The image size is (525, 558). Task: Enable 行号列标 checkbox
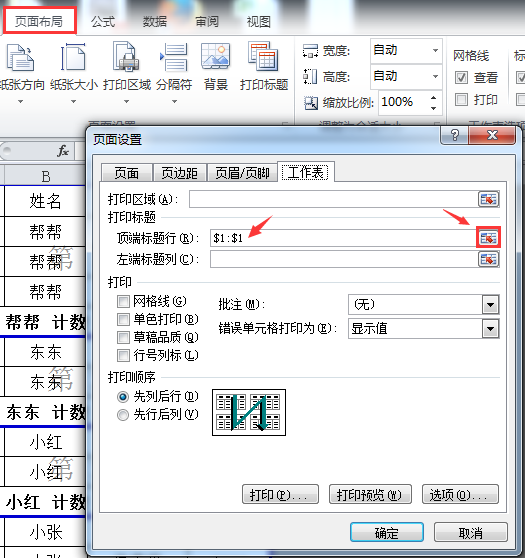pyautogui.click(x=123, y=355)
